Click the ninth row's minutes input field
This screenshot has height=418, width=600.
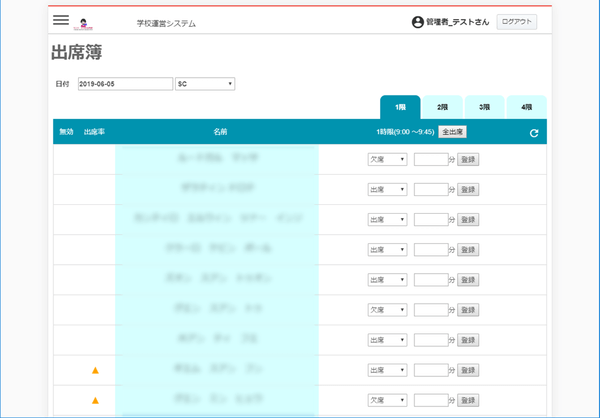point(431,400)
